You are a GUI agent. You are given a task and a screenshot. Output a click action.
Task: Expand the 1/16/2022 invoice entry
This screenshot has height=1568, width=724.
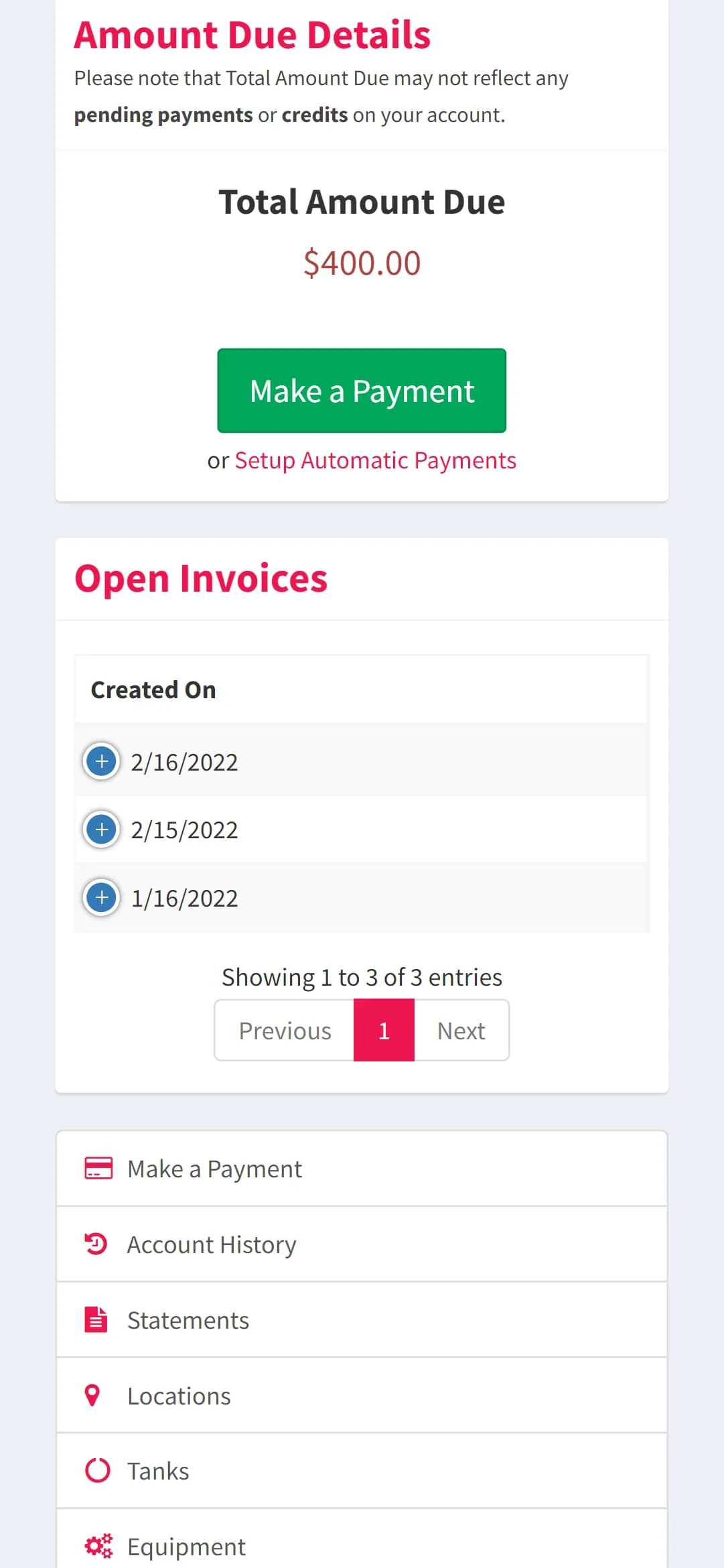click(102, 897)
